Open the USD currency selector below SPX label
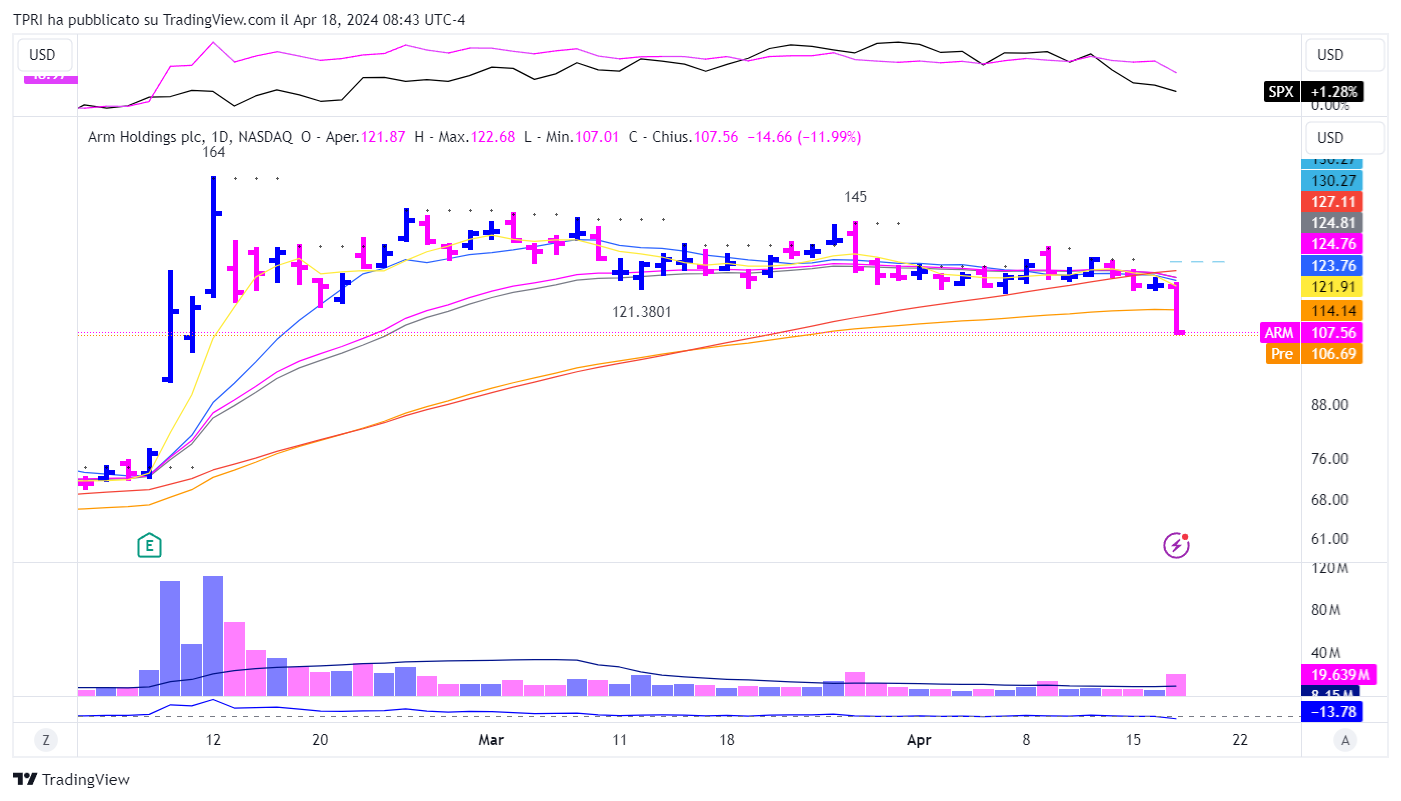This screenshot has height=801, width=1401. pos(1344,138)
